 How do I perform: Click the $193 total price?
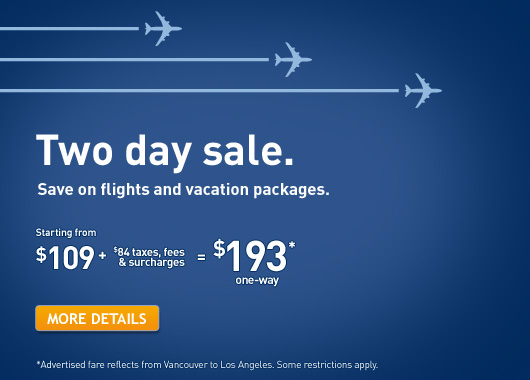(250, 255)
